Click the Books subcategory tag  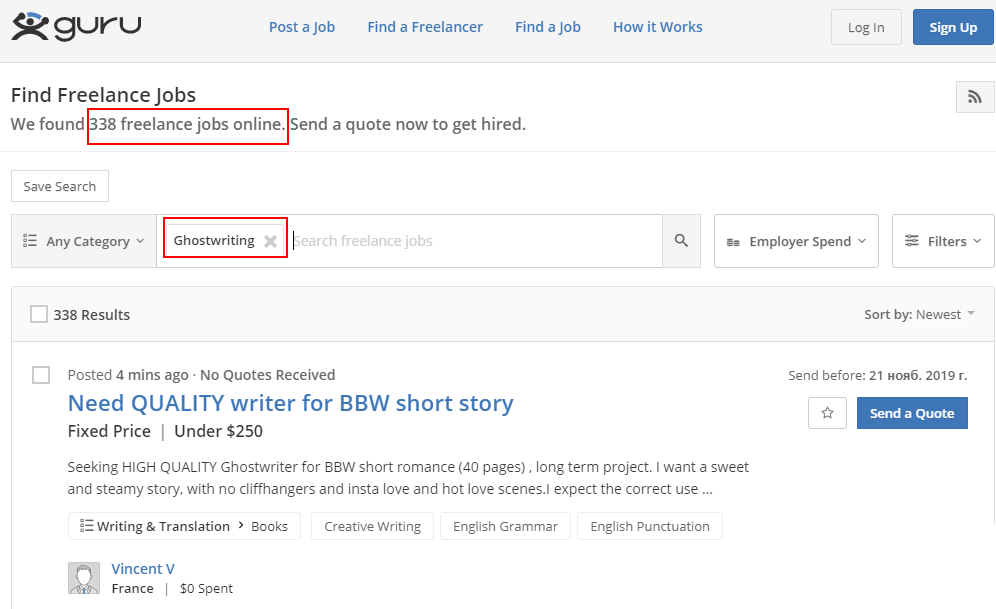(x=269, y=526)
